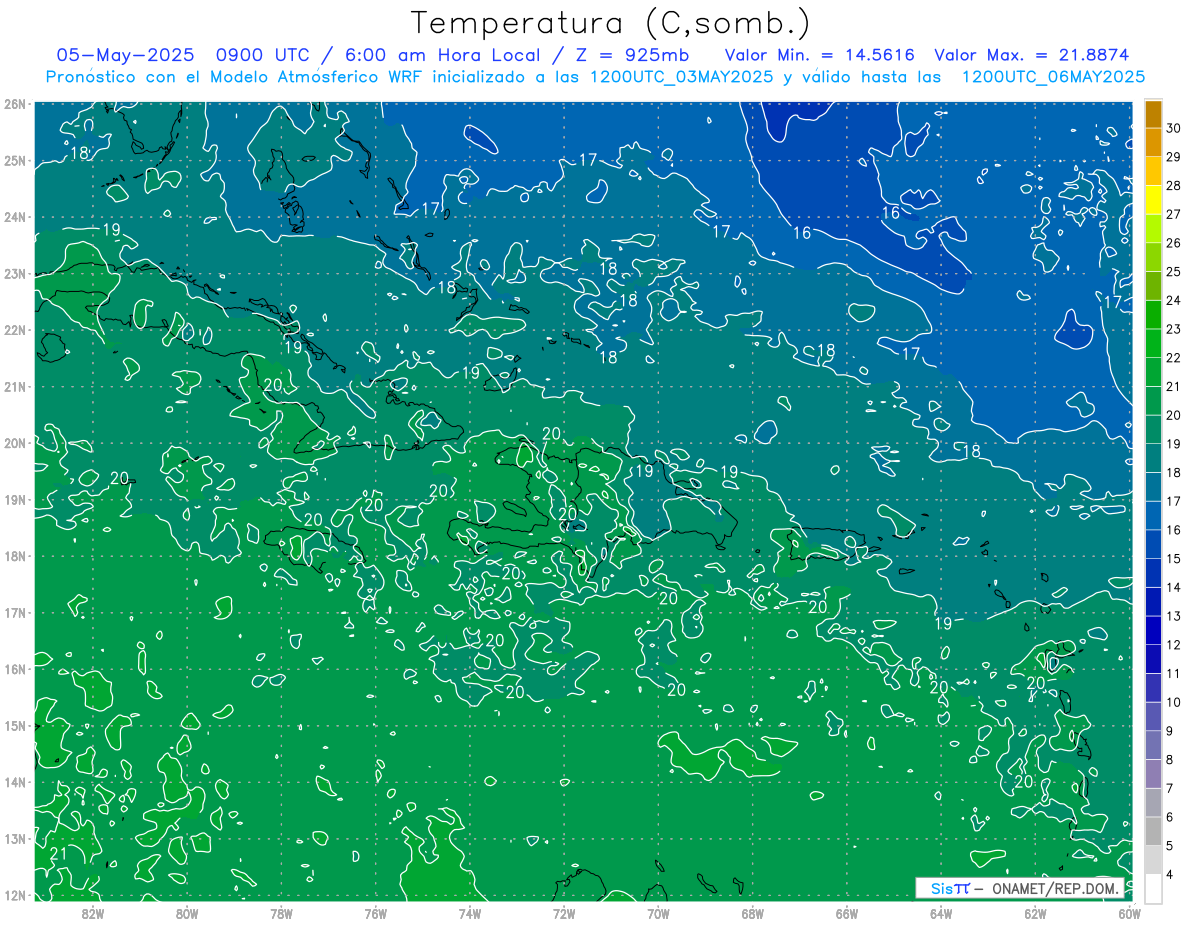Screen dimensions: 1200x927
Task: Click the 60W longitude axis label
Action: [x=1129, y=913]
